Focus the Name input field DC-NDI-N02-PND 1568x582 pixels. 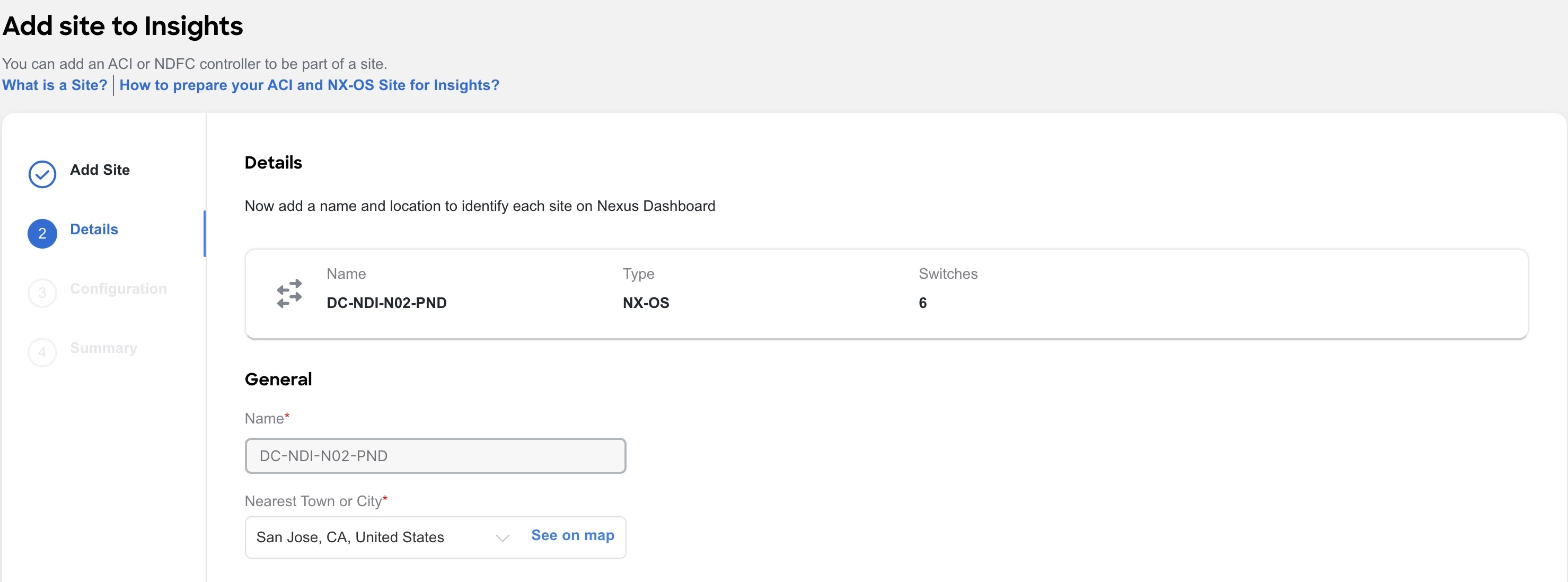pos(435,456)
